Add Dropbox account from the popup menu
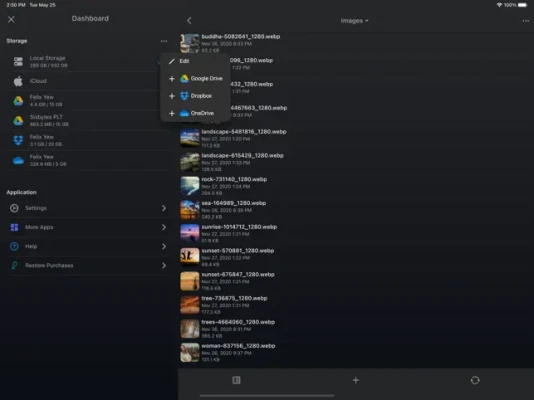 click(195, 96)
